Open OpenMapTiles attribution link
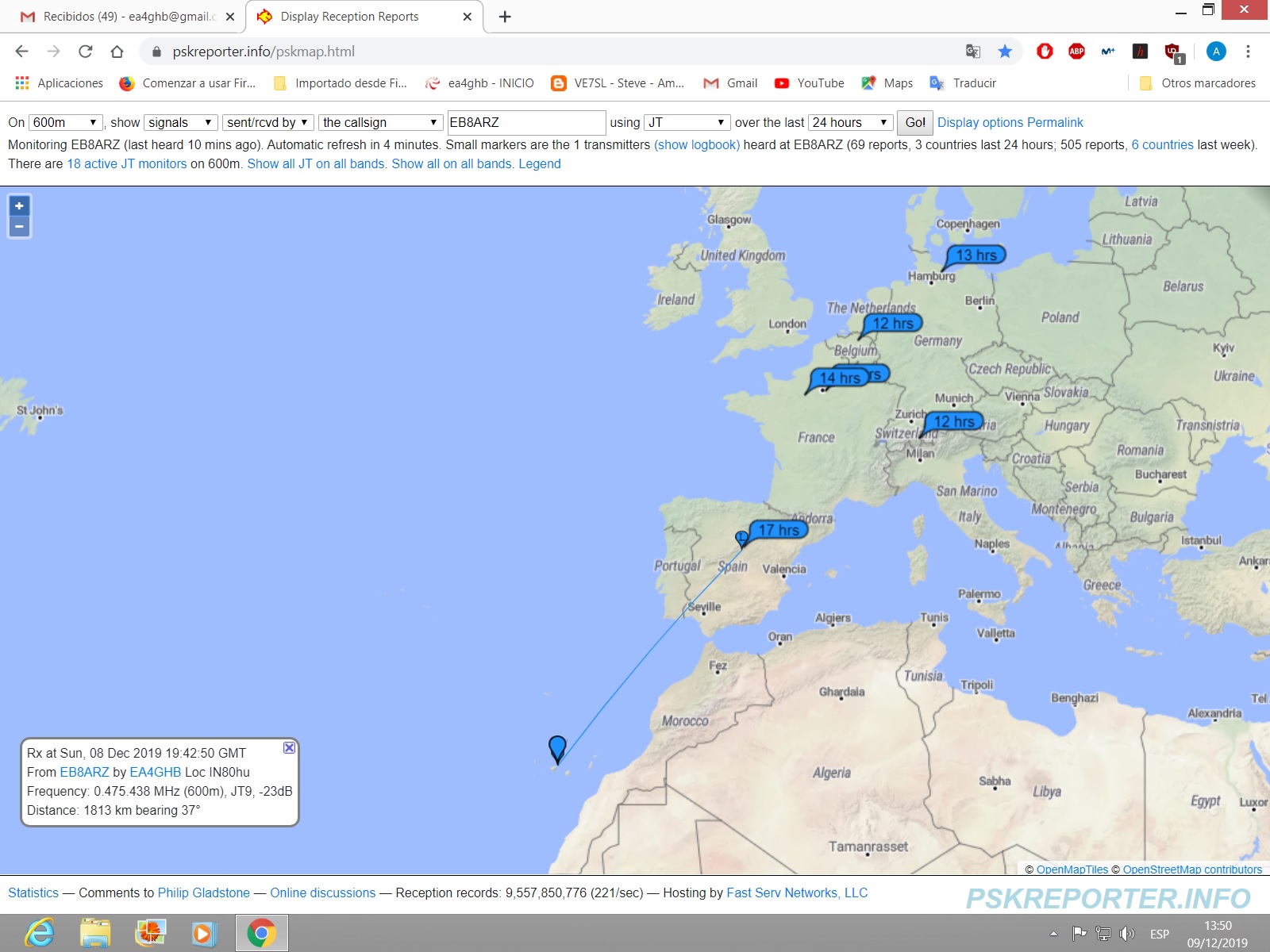Viewport: 1270px width, 952px height. 1072,869
